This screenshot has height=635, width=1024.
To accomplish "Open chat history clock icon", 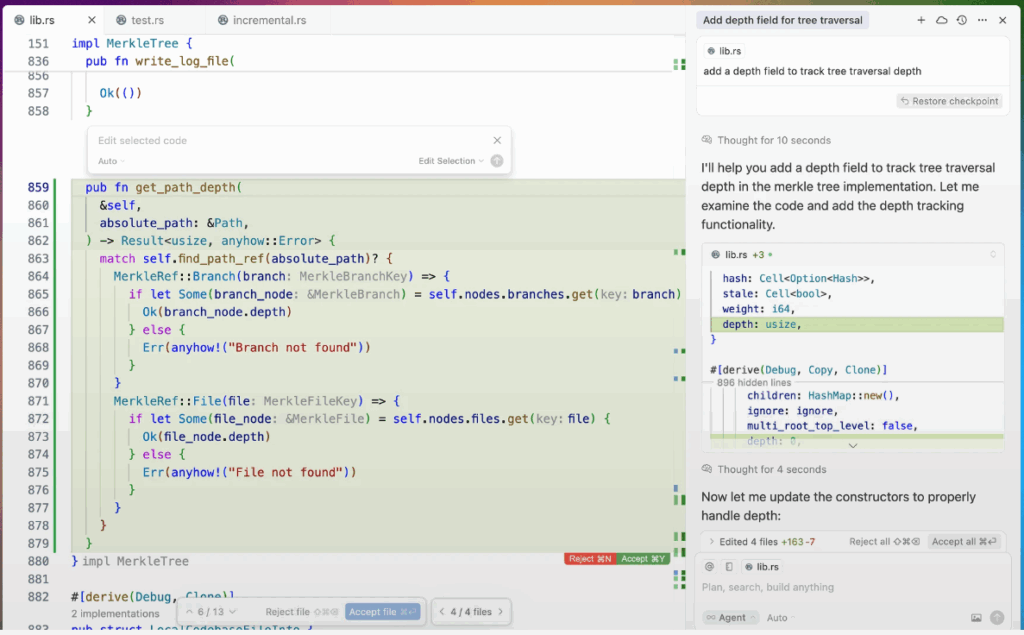I will coord(961,20).
